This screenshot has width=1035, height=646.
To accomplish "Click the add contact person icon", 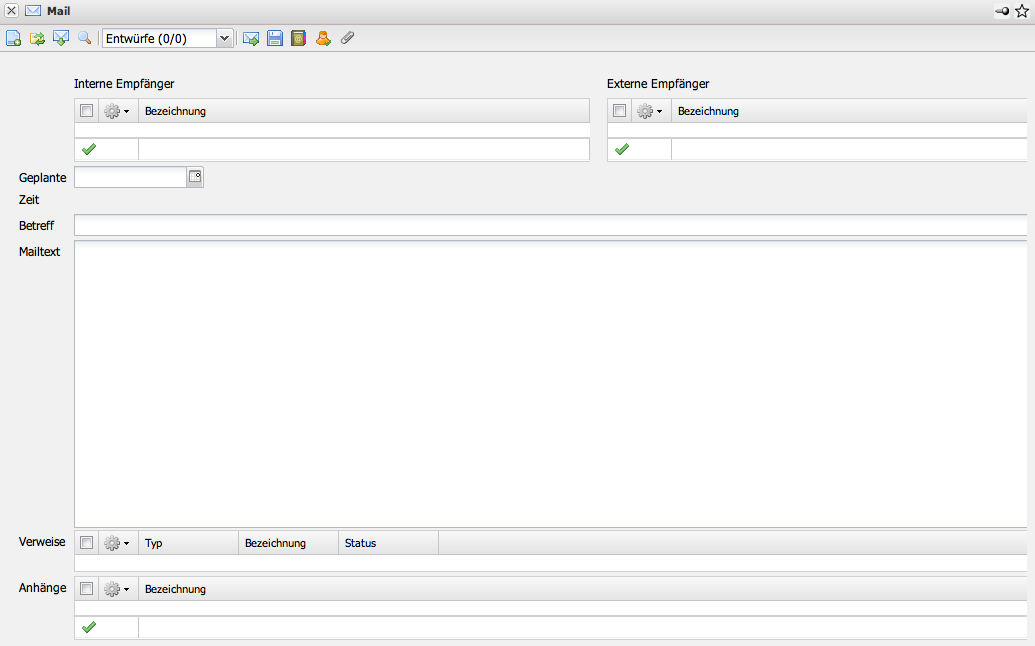I will (323, 38).
